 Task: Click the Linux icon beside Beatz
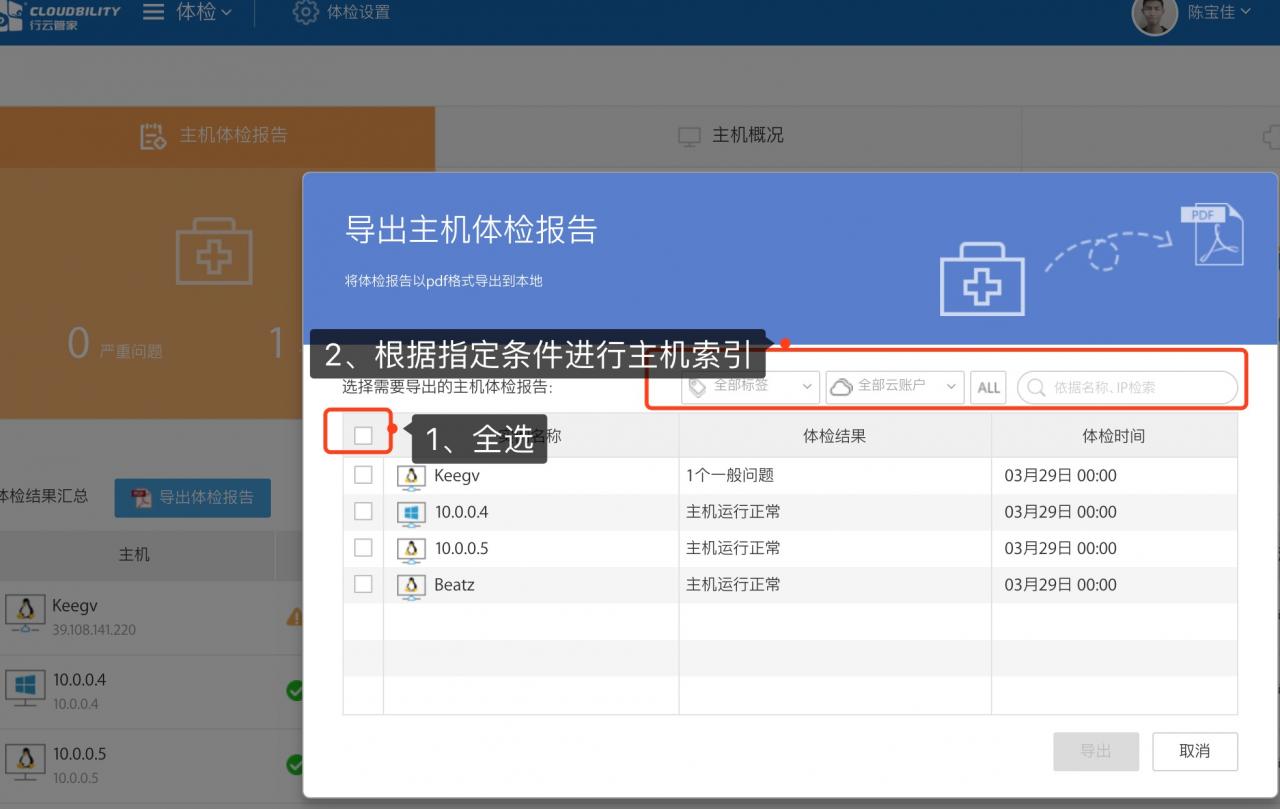coord(411,586)
